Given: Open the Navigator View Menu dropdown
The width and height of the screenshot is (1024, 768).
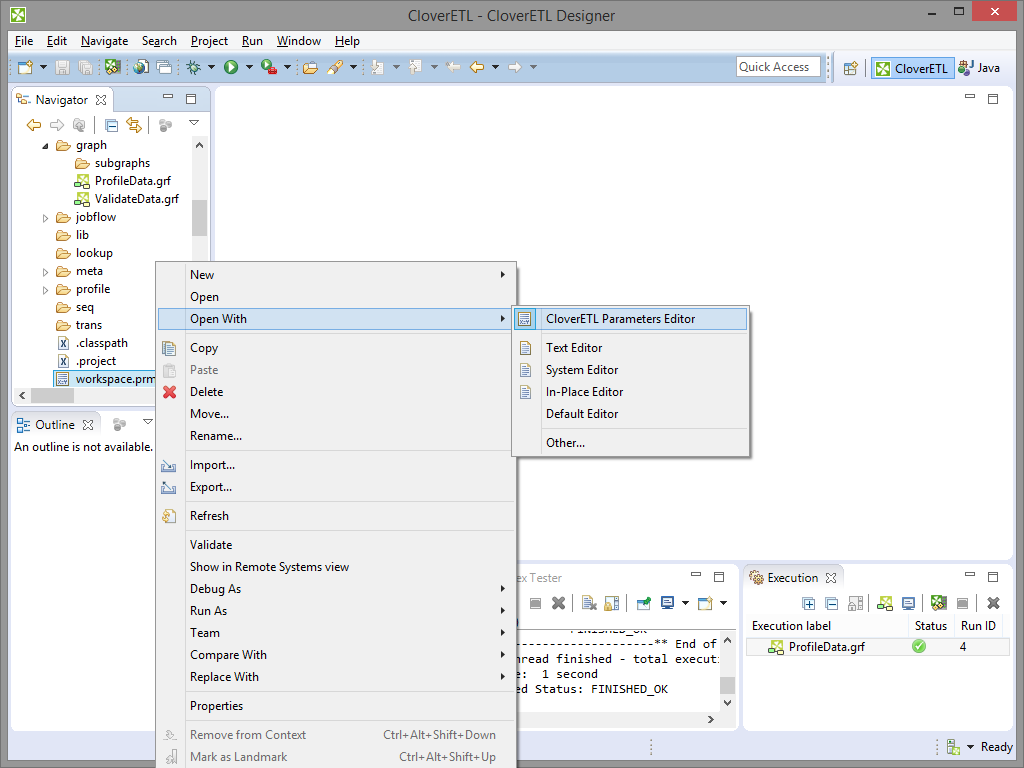Looking at the screenshot, I should [x=194, y=123].
